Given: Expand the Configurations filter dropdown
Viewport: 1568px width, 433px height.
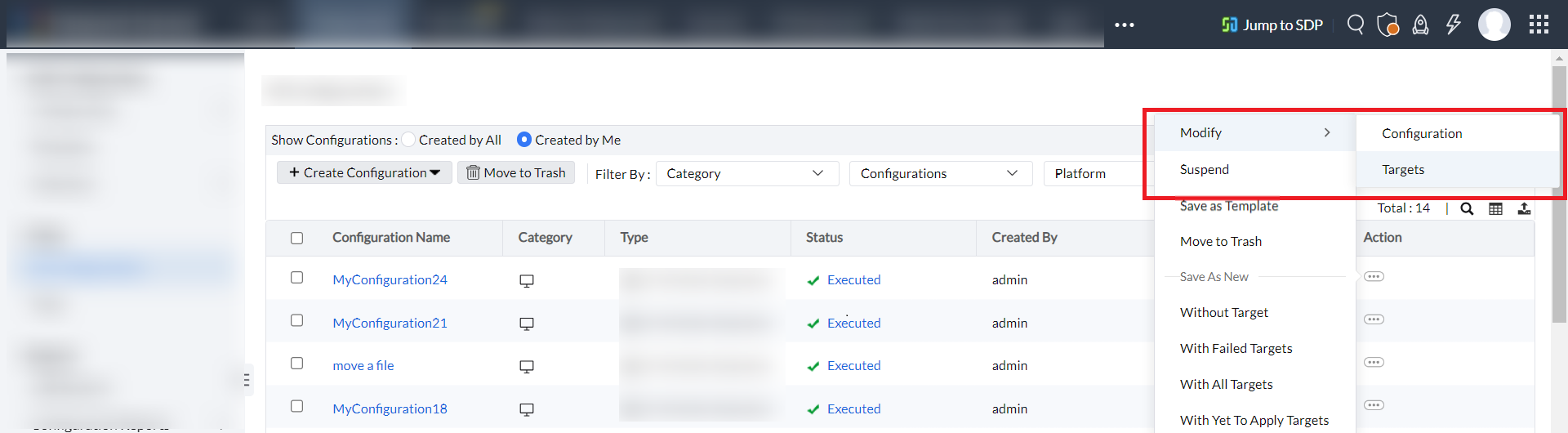Looking at the screenshot, I should click(940, 173).
